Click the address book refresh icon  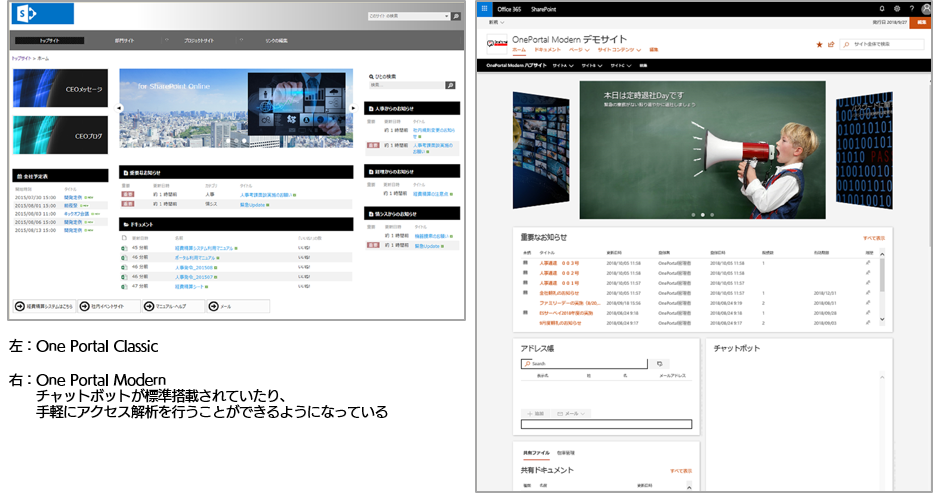pyautogui.click(x=659, y=364)
